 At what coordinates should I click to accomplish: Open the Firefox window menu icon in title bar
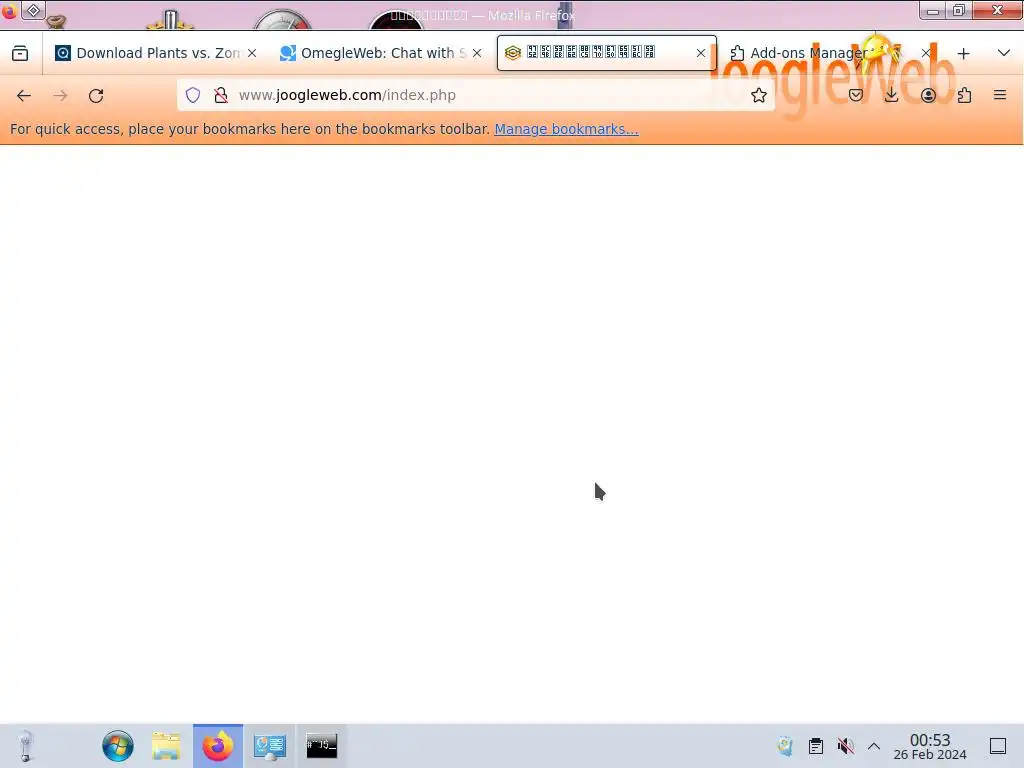9,11
